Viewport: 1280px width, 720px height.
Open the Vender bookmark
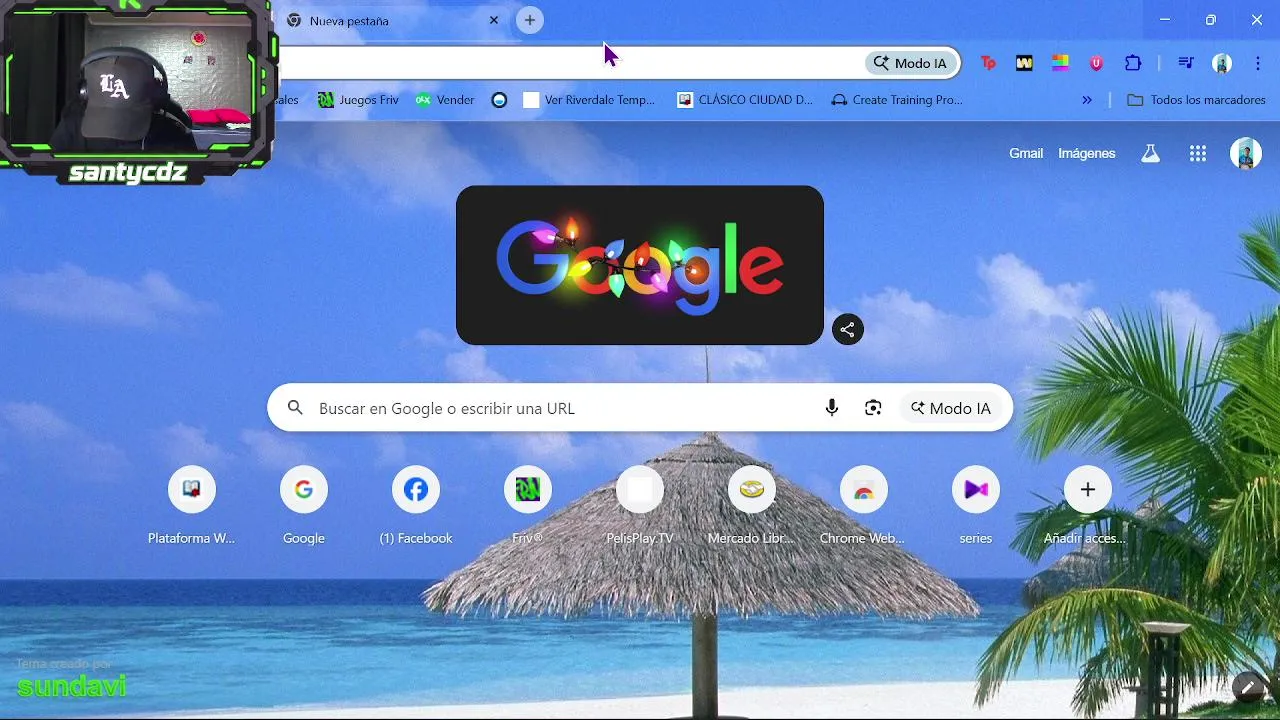pyautogui.click(x=445, y=100)
